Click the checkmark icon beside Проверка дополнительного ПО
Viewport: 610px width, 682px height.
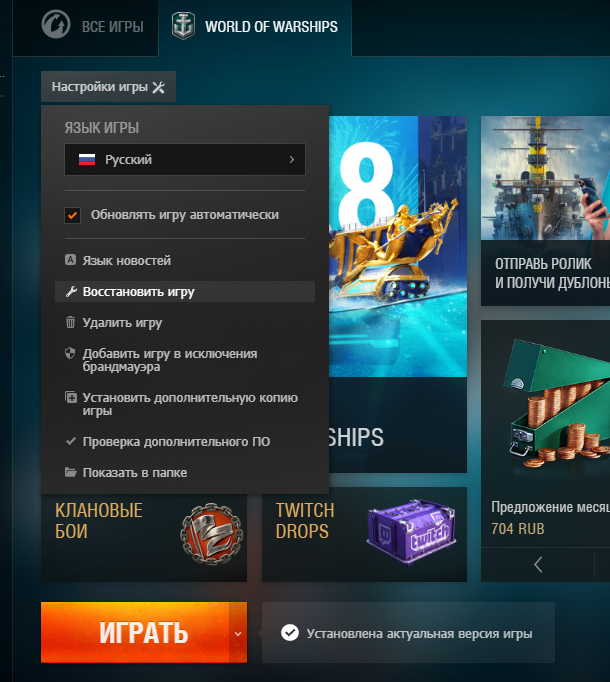tap(70, 441)
